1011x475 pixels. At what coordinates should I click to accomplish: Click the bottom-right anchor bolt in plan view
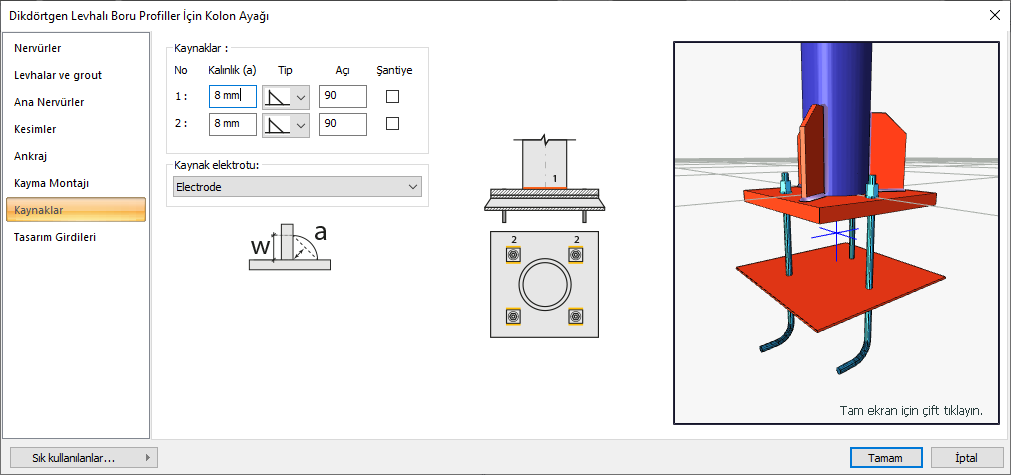576,317
